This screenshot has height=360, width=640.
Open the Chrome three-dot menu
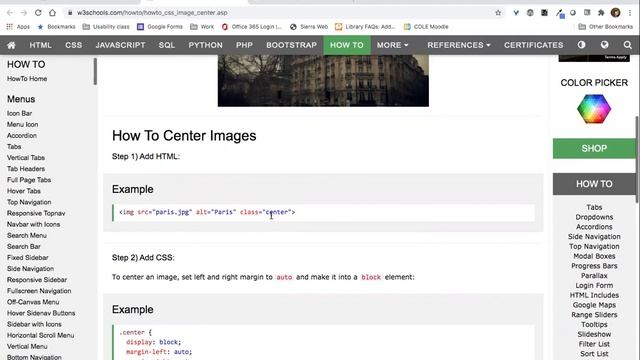tap(630, 13)
